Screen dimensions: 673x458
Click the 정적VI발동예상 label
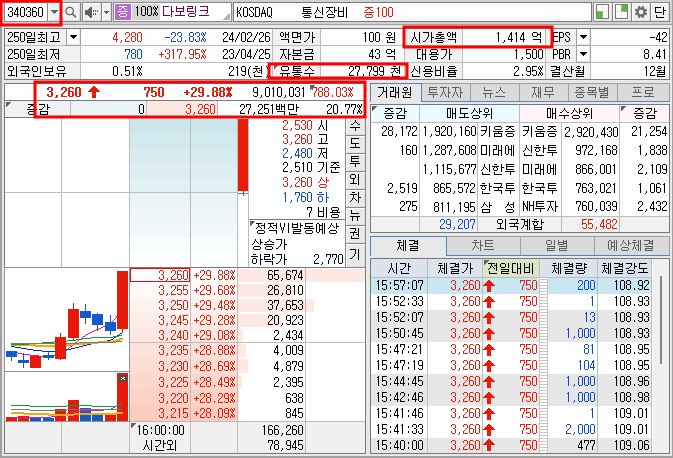297,228
